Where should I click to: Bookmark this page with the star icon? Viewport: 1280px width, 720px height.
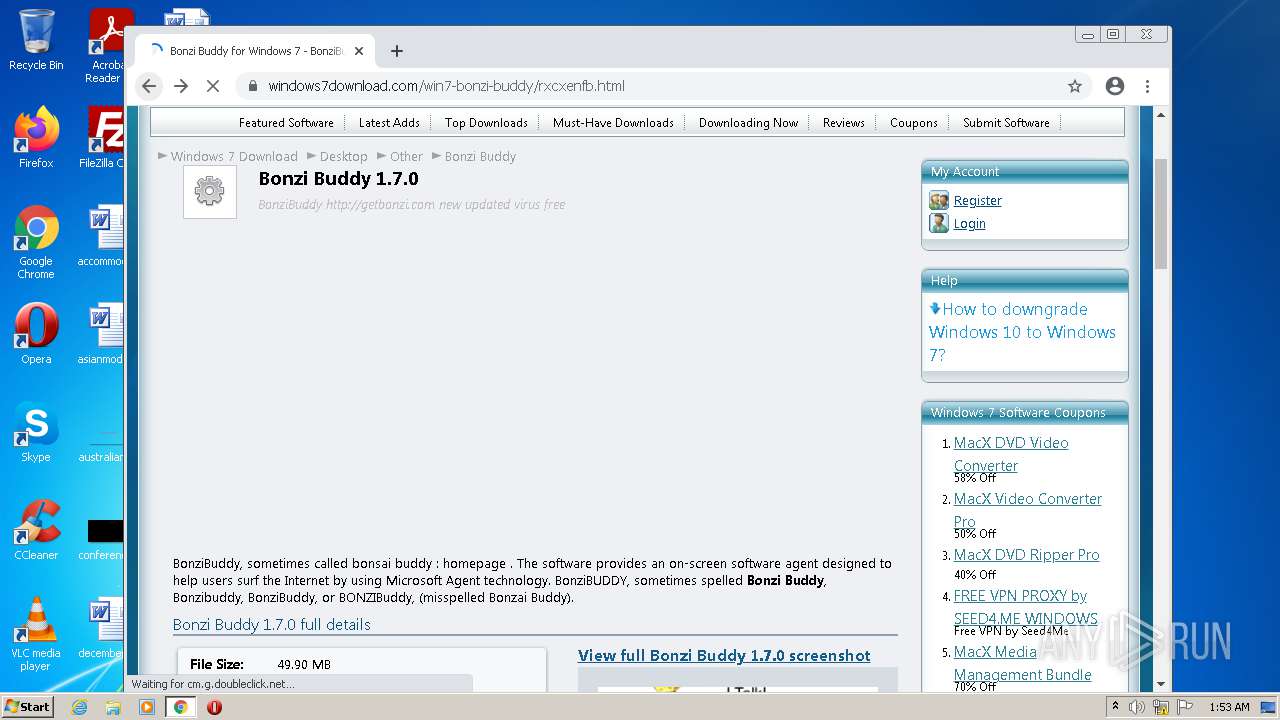coord(1075,86)
